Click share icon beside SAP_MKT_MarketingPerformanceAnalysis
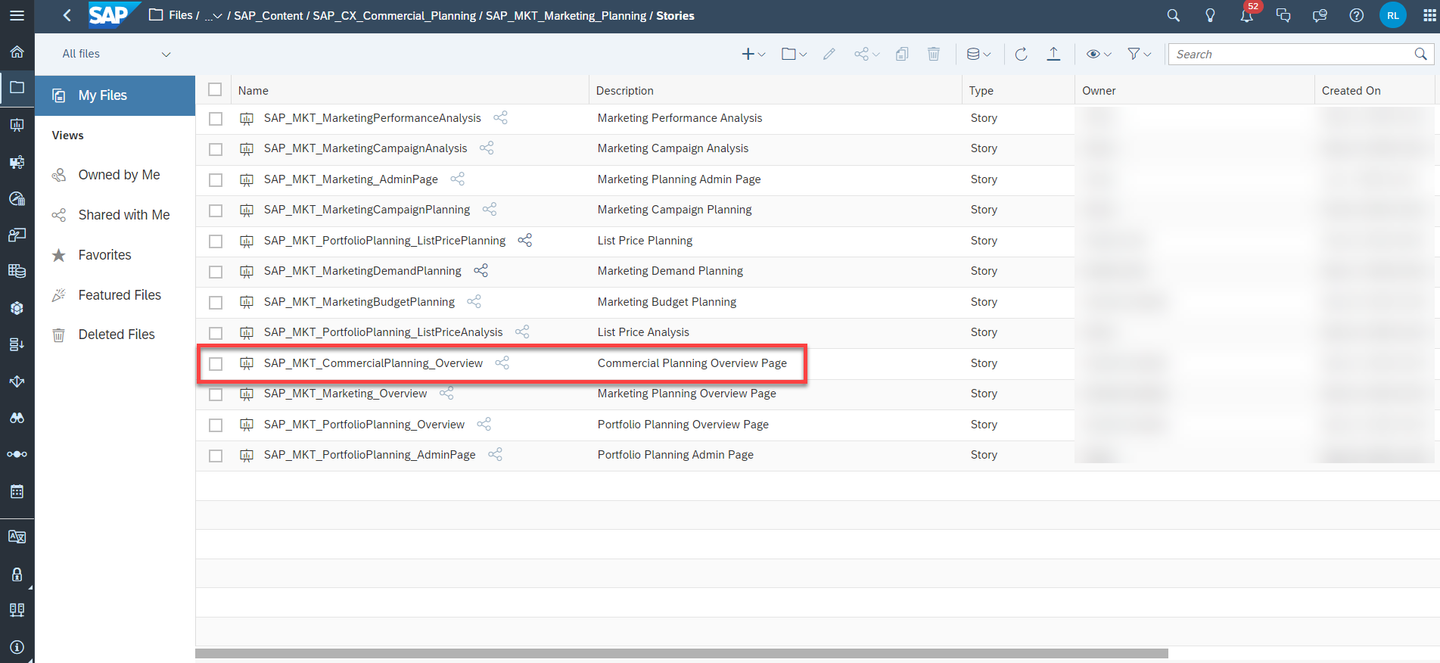The width and height of the screenshot is (1440, 663). [x=501, y=118]
